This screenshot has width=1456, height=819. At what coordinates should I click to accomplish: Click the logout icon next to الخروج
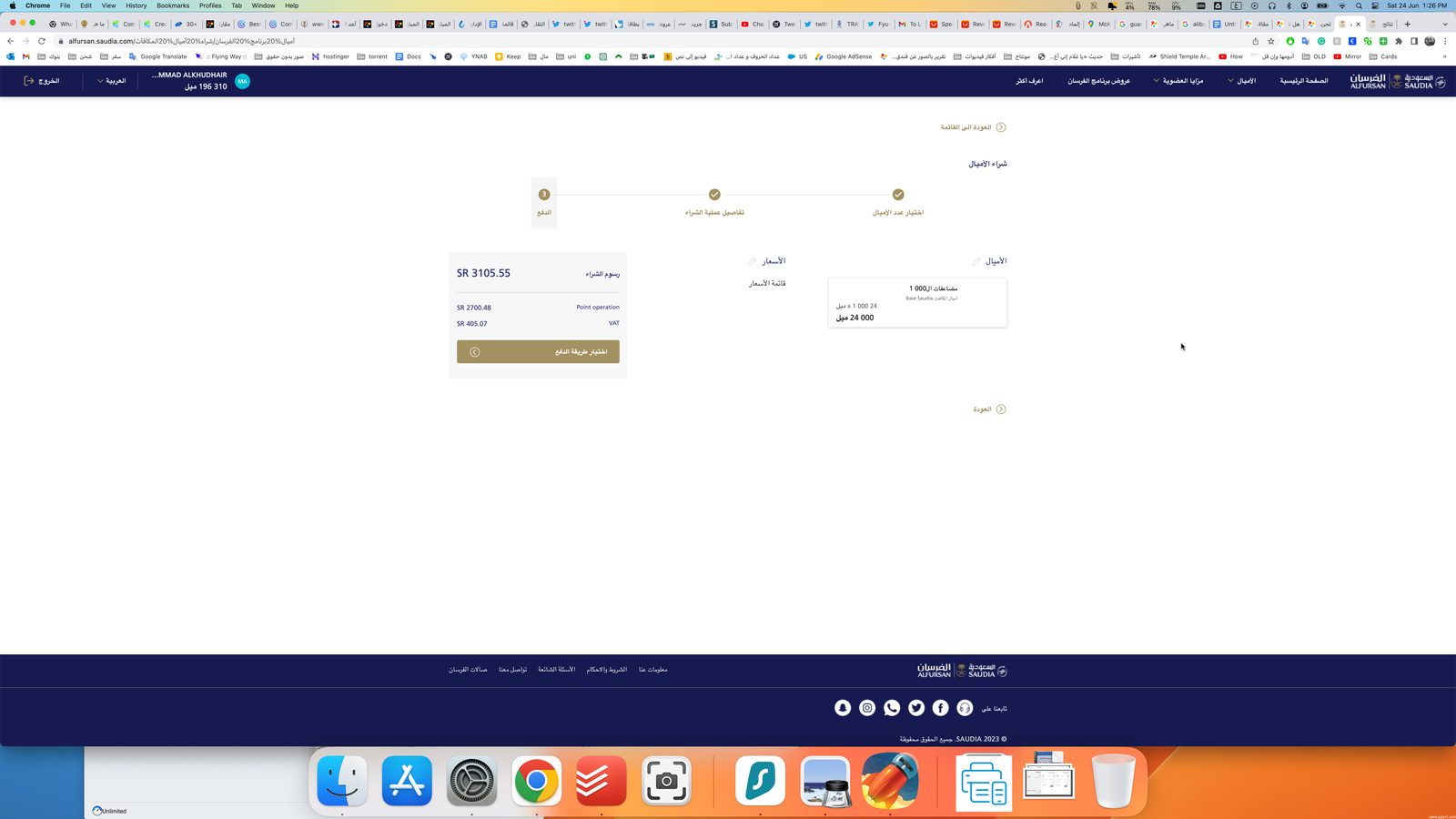(29, 81)
